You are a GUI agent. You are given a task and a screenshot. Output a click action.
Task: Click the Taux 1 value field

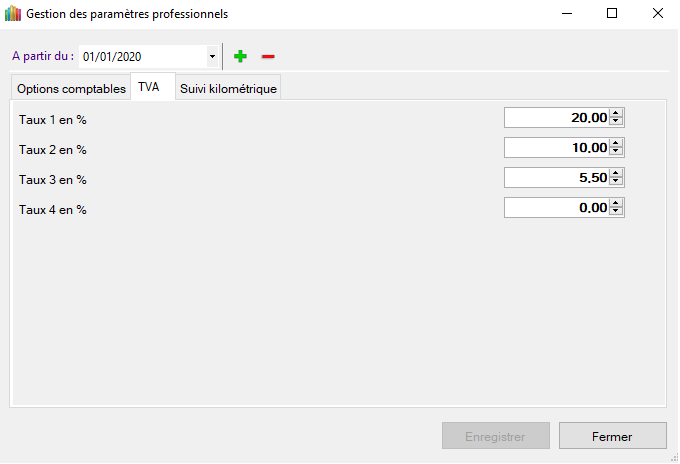tap(556, 118)
